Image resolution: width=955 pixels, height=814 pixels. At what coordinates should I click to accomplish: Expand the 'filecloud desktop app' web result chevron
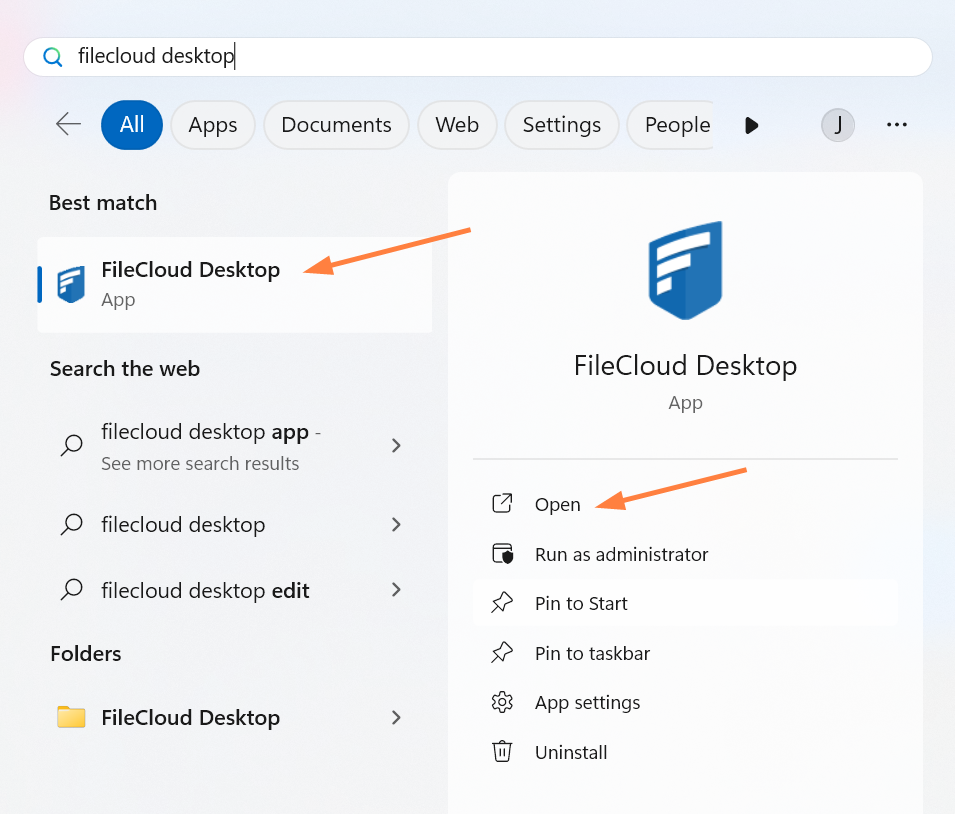(x=396, y=446)
